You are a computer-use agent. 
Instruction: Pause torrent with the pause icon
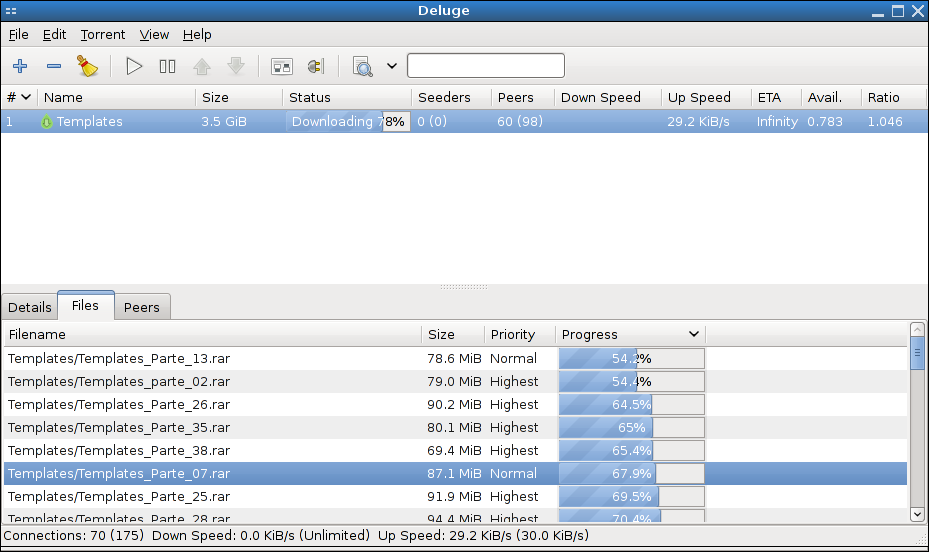coord(167,67)
